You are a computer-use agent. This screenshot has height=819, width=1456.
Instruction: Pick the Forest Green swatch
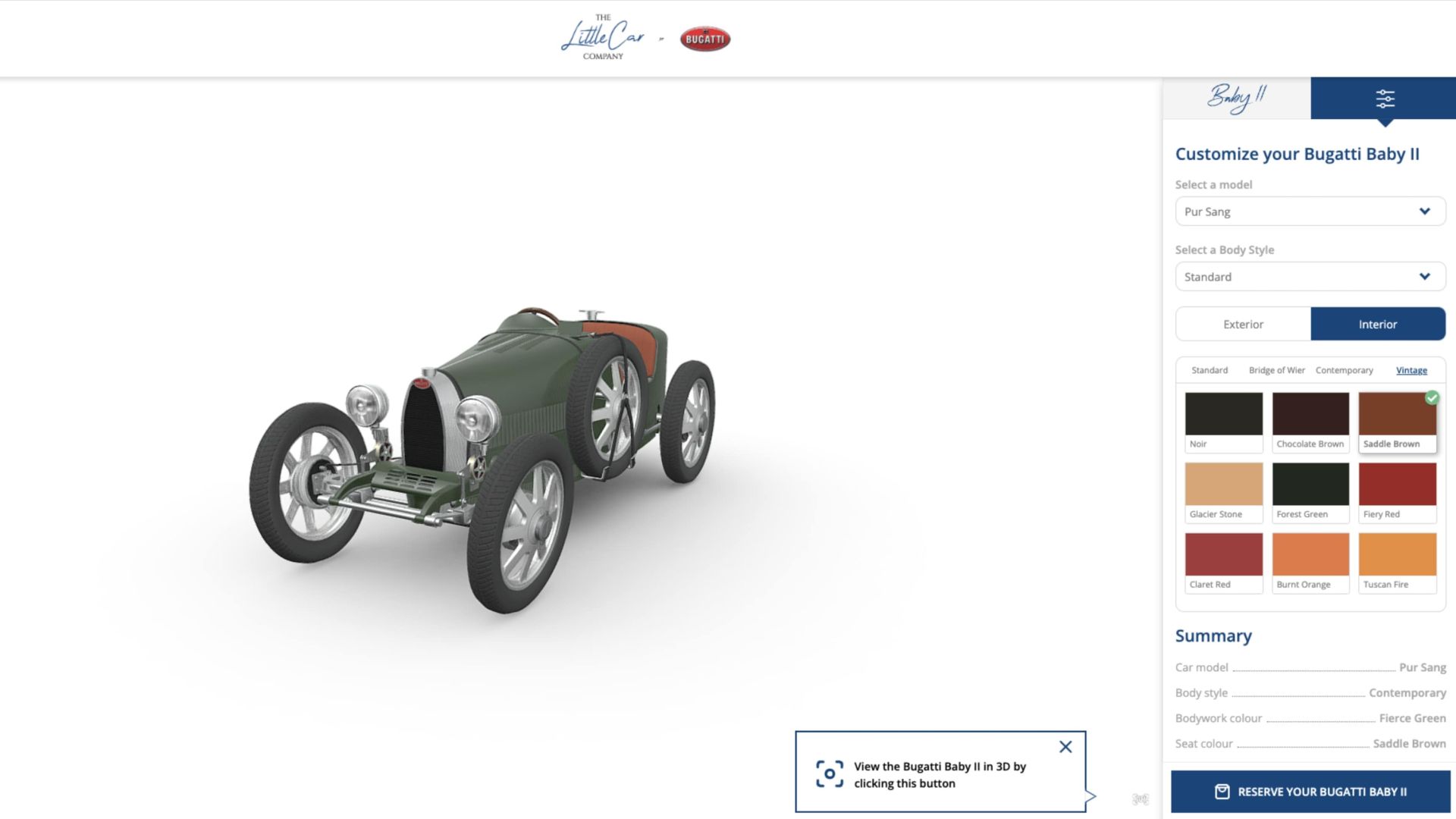1310,493
